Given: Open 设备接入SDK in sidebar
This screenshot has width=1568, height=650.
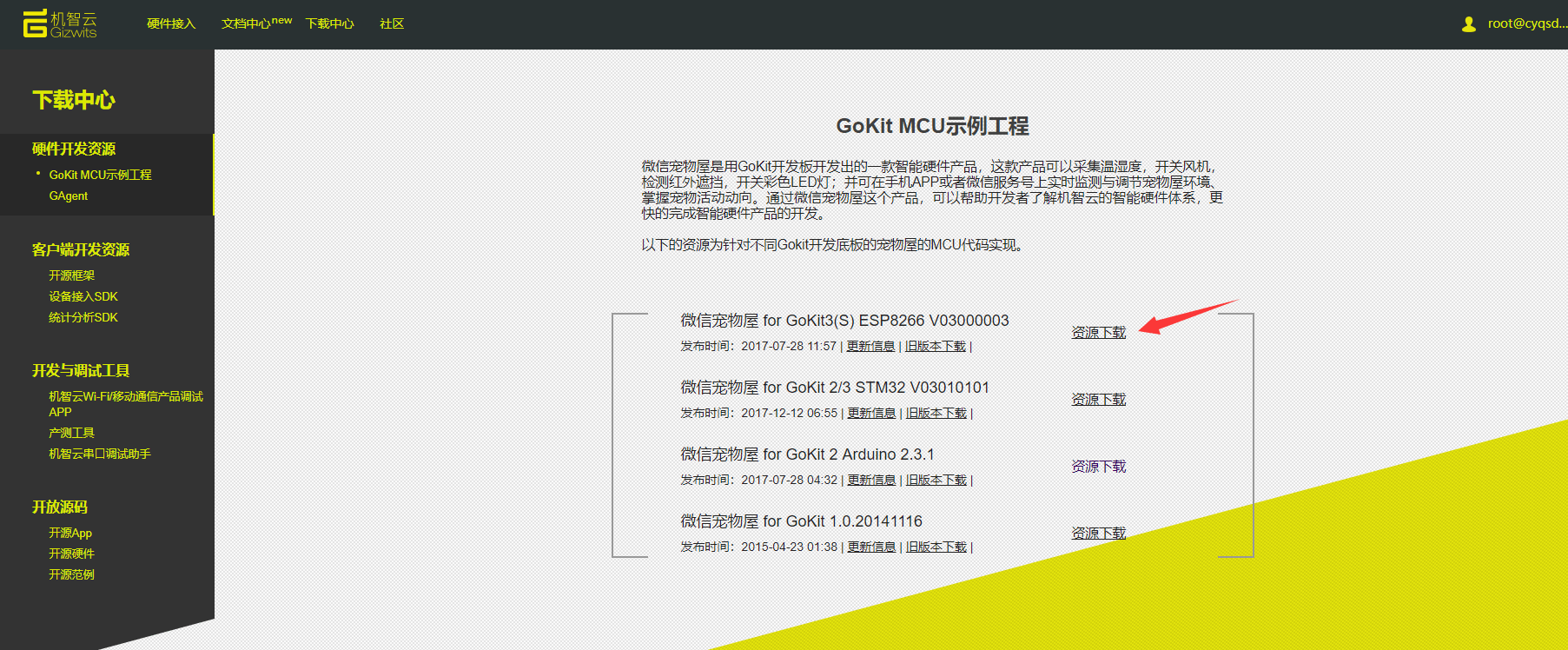Looking at the screenshot, I should [x=83, y=296].
